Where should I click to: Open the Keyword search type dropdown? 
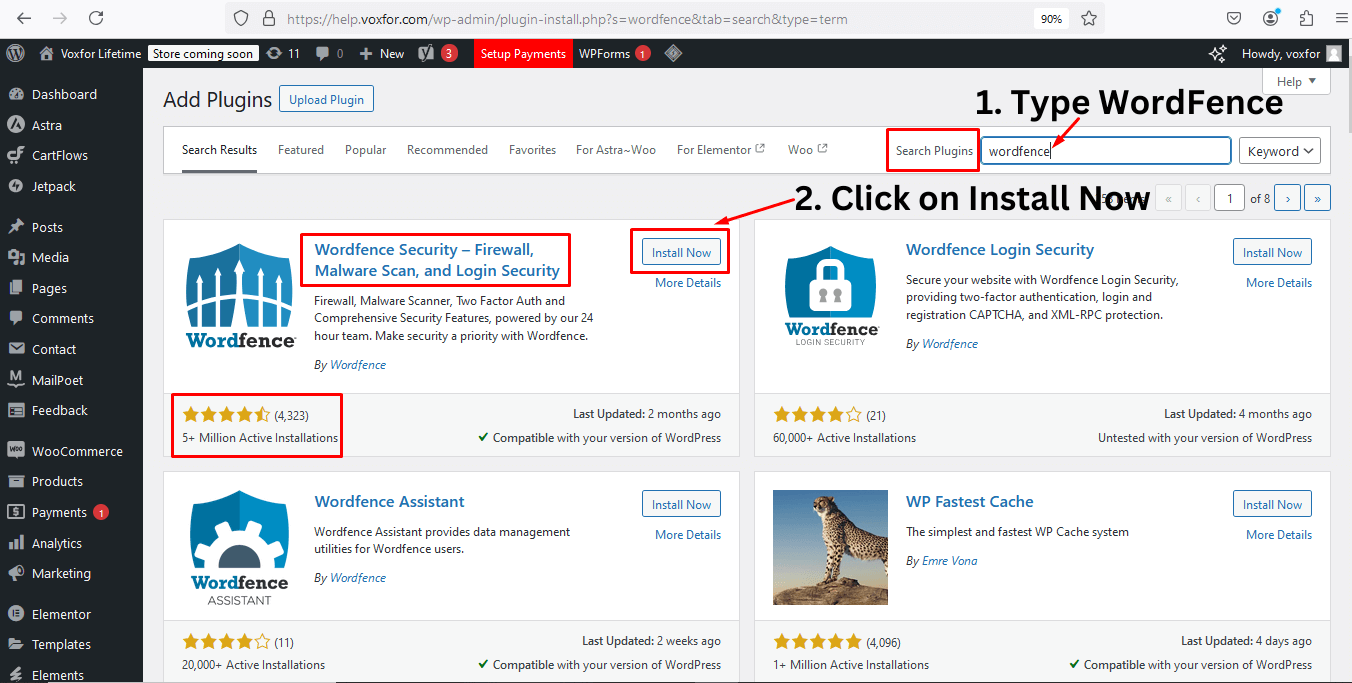tap(1280, 150)
